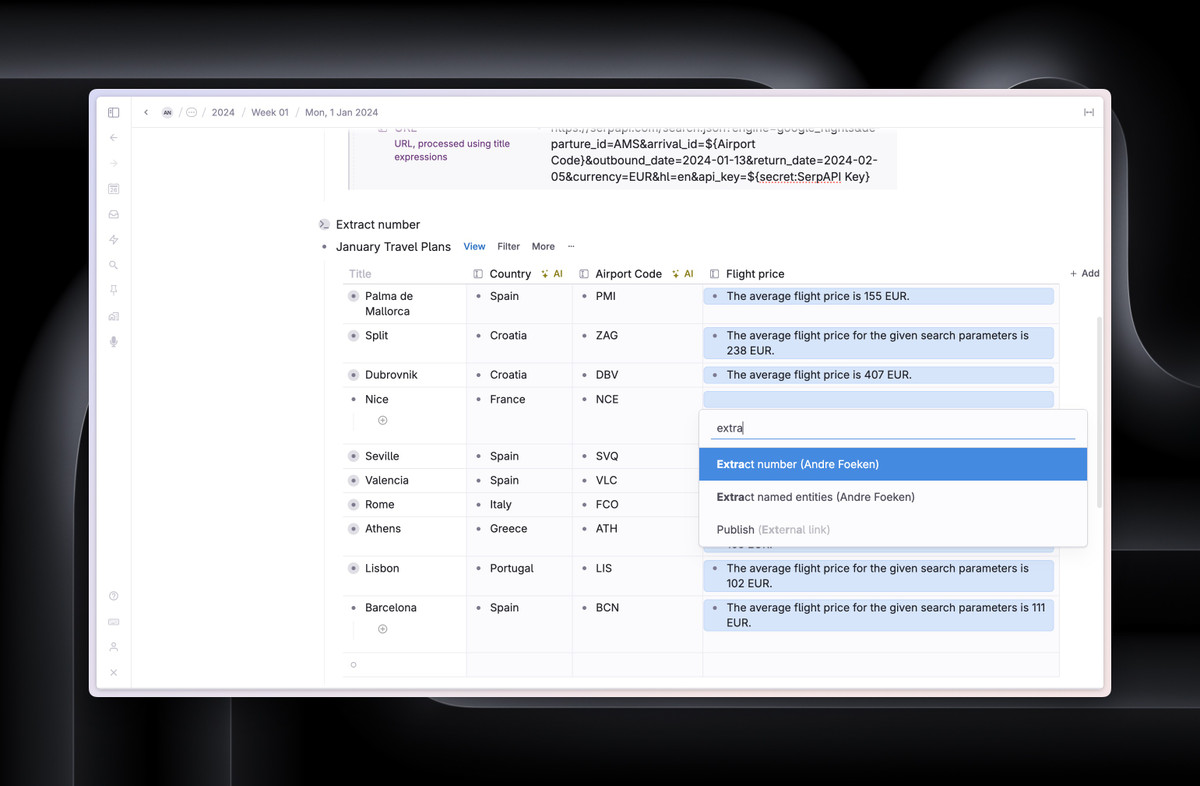Click the pin icon in sidebar

point(114,290)
